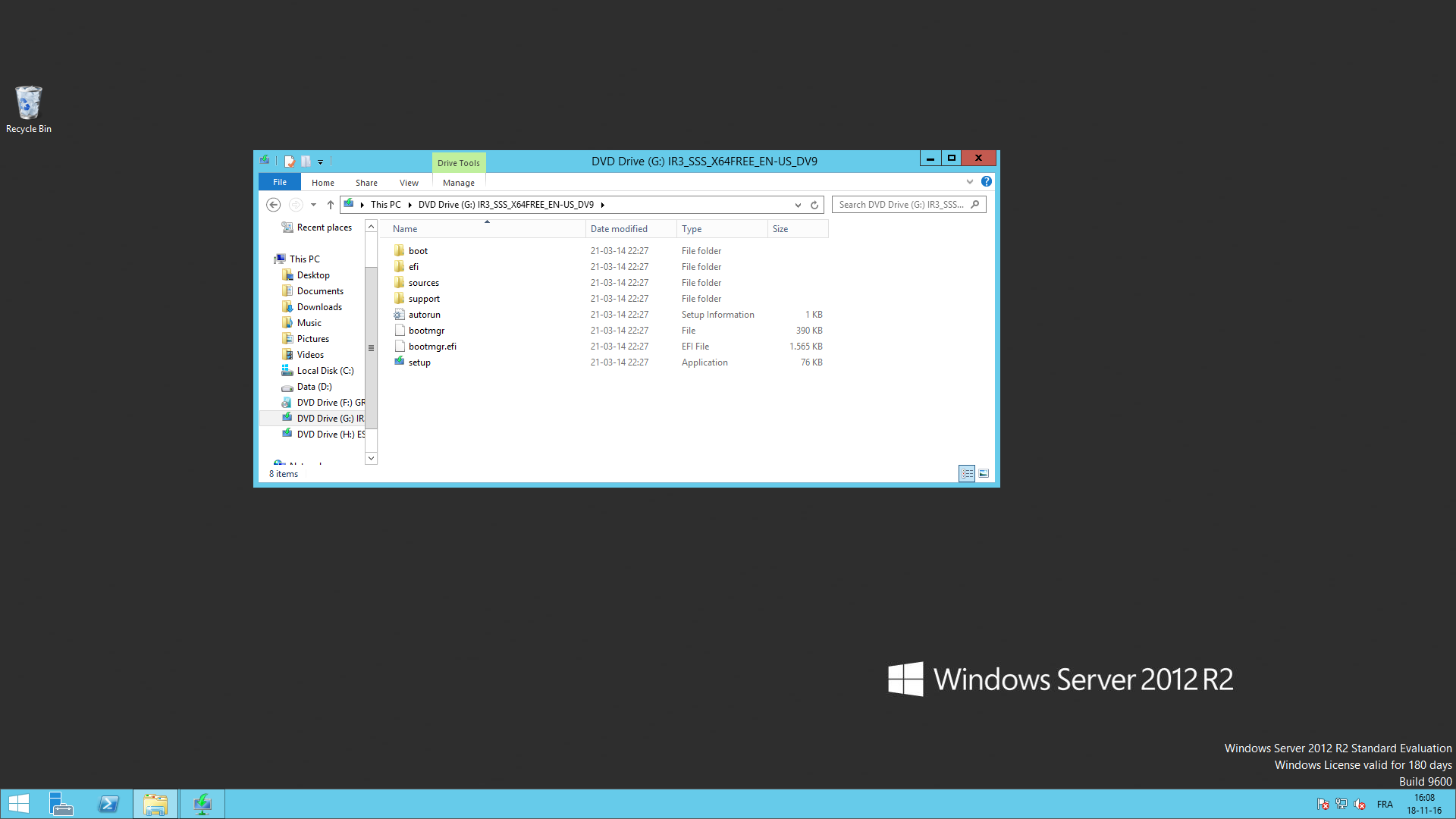Image resolution: width=1456 pixels, height=819 pixels.
Task: Expand chevron after DVD Drive breadcrumb
Action: click(x=602, y=205)
